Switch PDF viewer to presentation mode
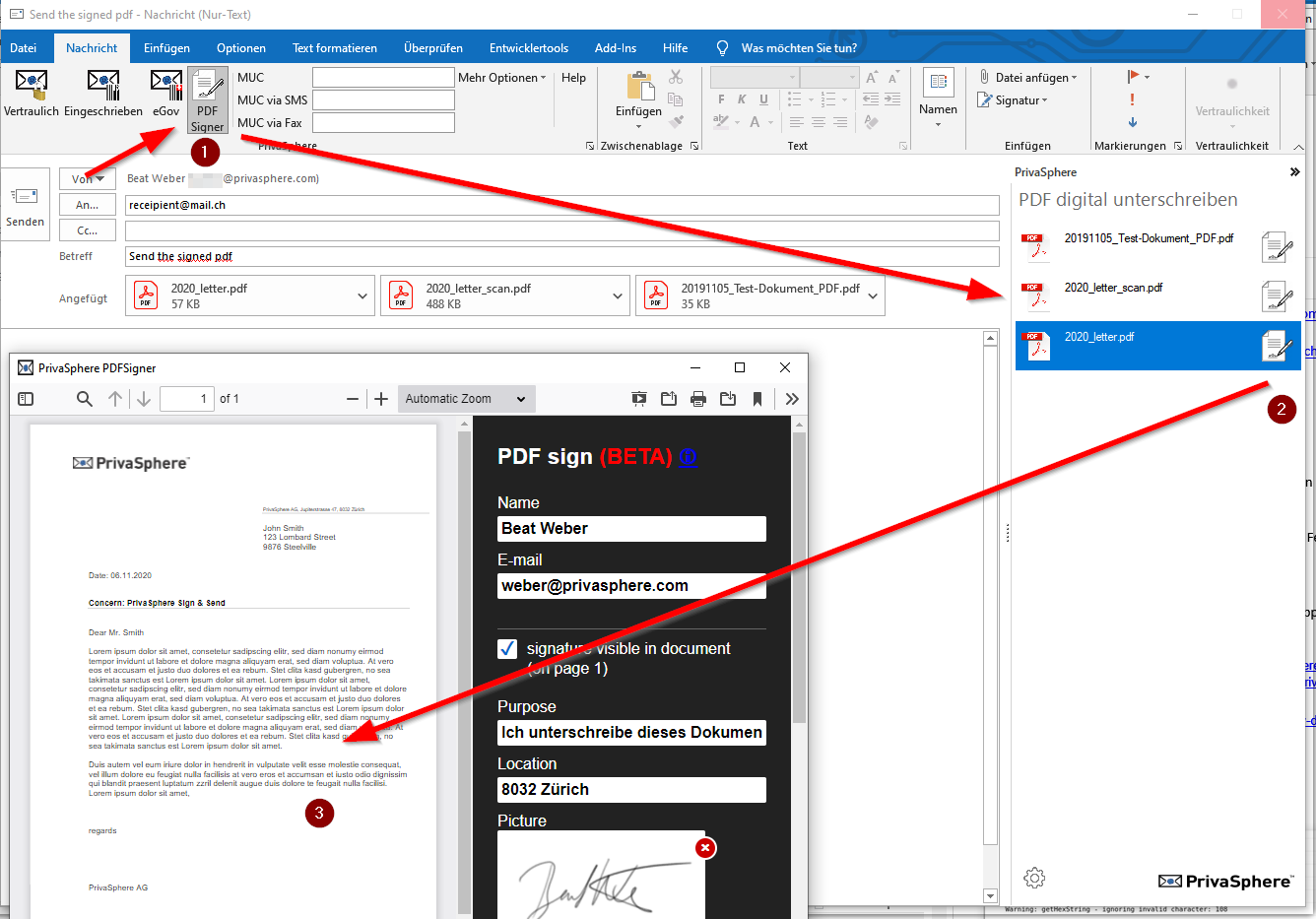 [639, 399]
